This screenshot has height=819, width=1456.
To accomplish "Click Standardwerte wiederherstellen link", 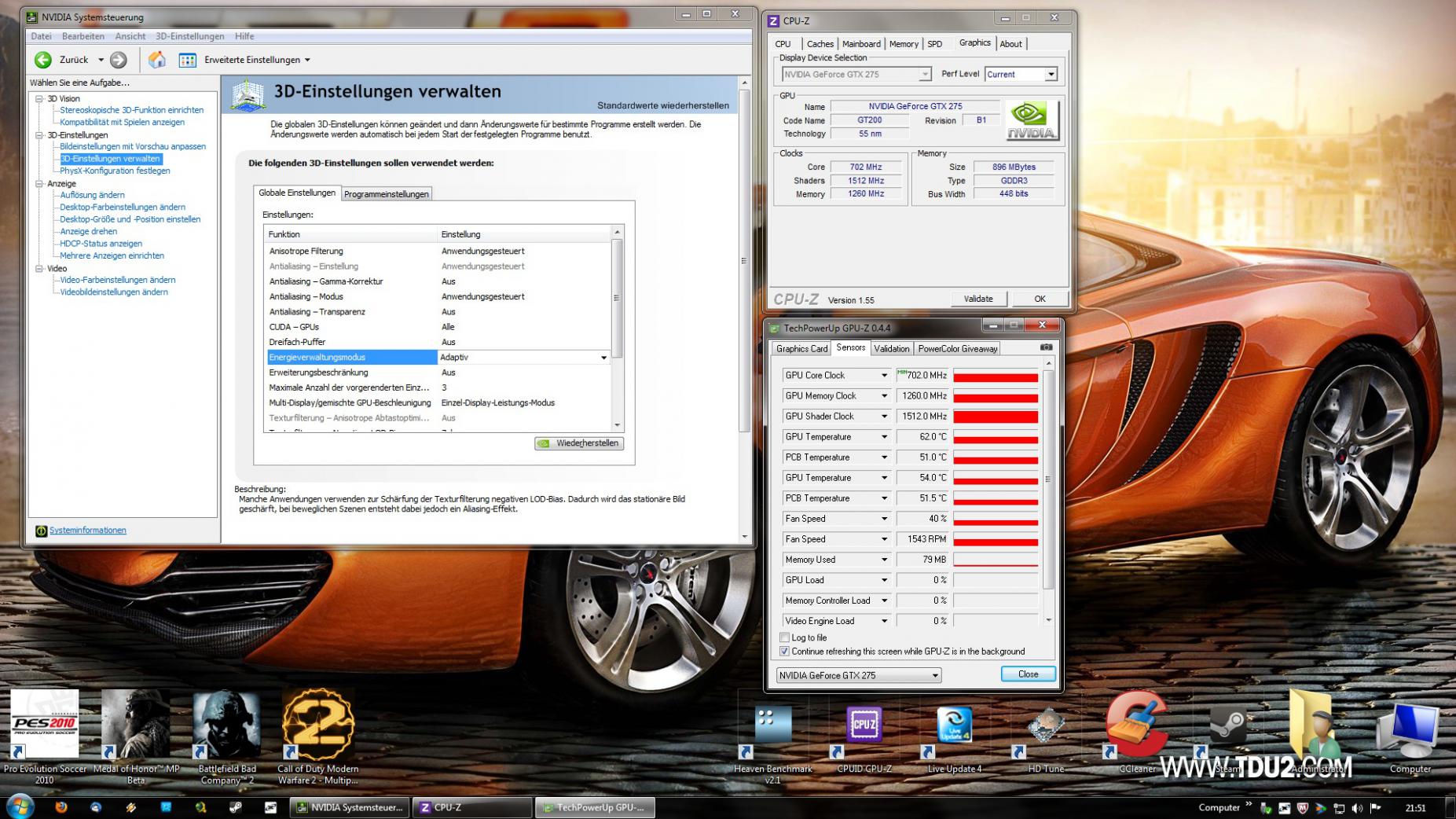I will (x=663, y=105).
